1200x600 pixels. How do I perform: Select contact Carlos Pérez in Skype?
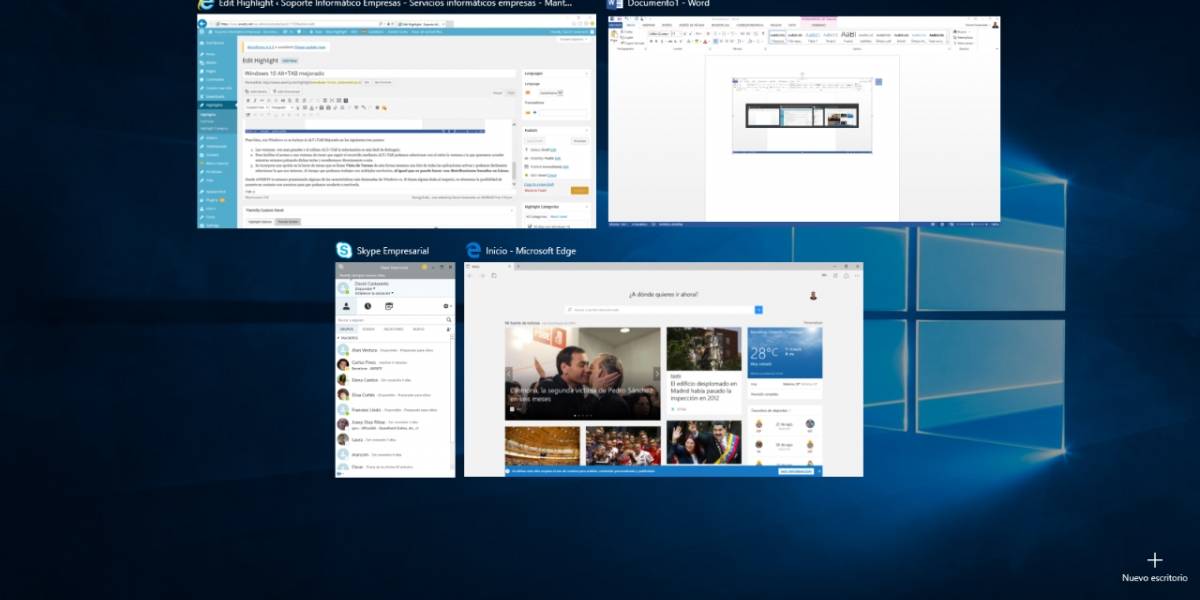tap(394, 365)
